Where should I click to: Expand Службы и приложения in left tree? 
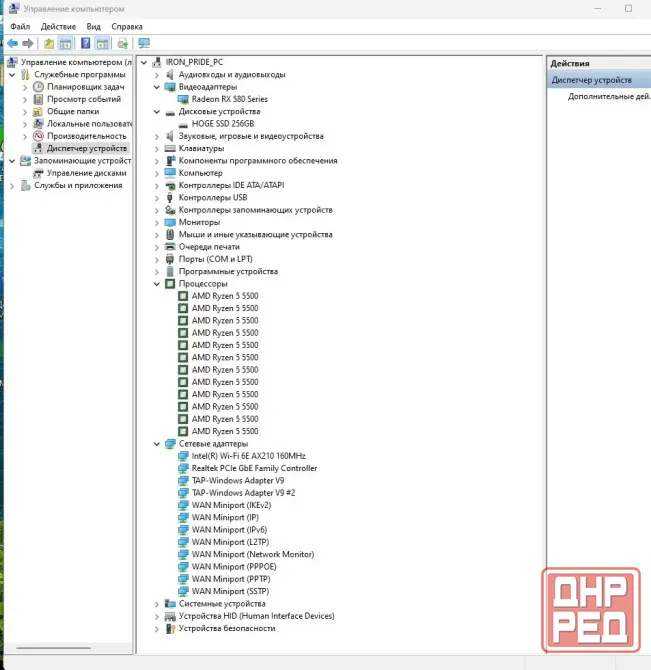point(12,186)
